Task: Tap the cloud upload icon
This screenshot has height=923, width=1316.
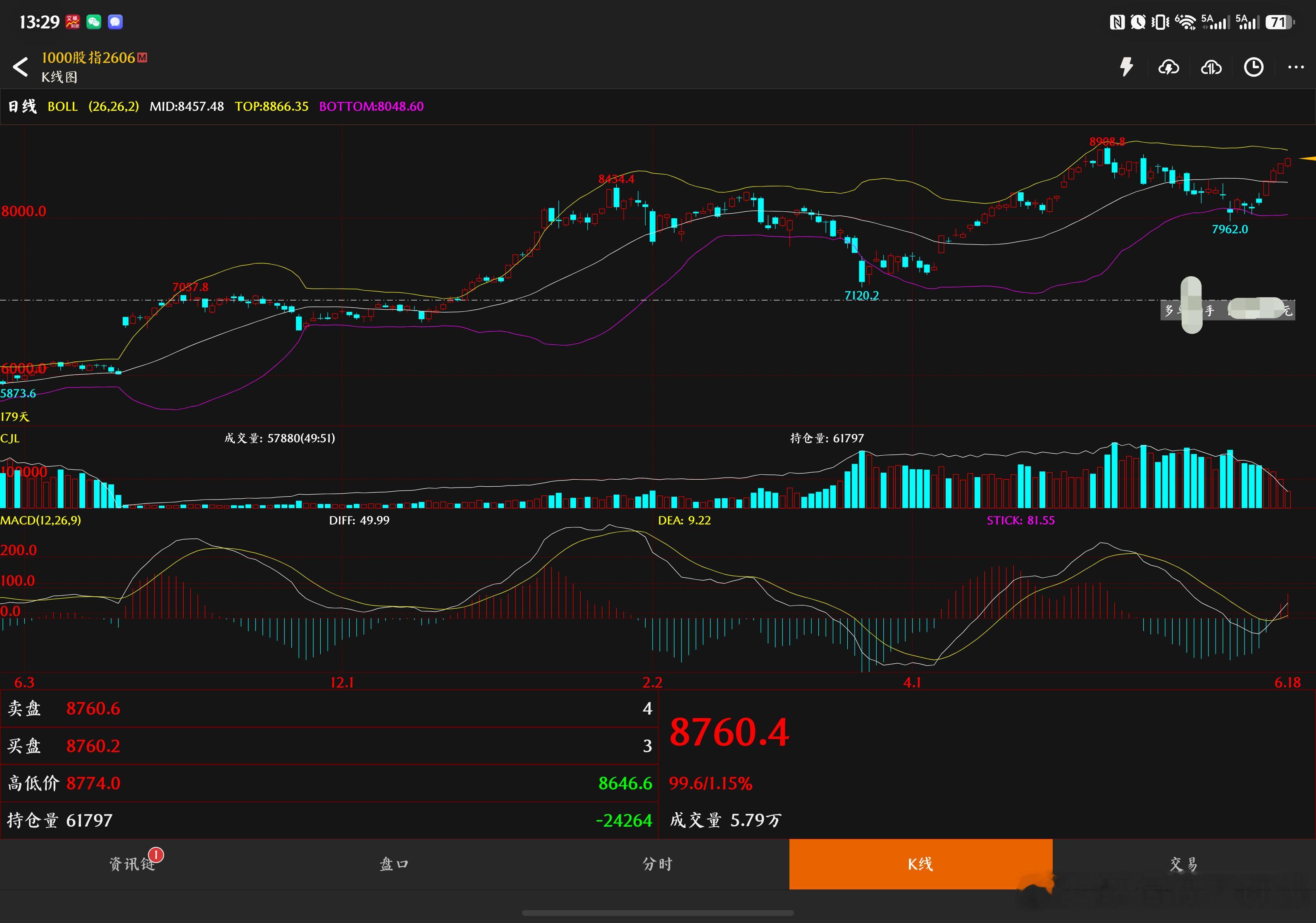Action: click(1211, 68)
